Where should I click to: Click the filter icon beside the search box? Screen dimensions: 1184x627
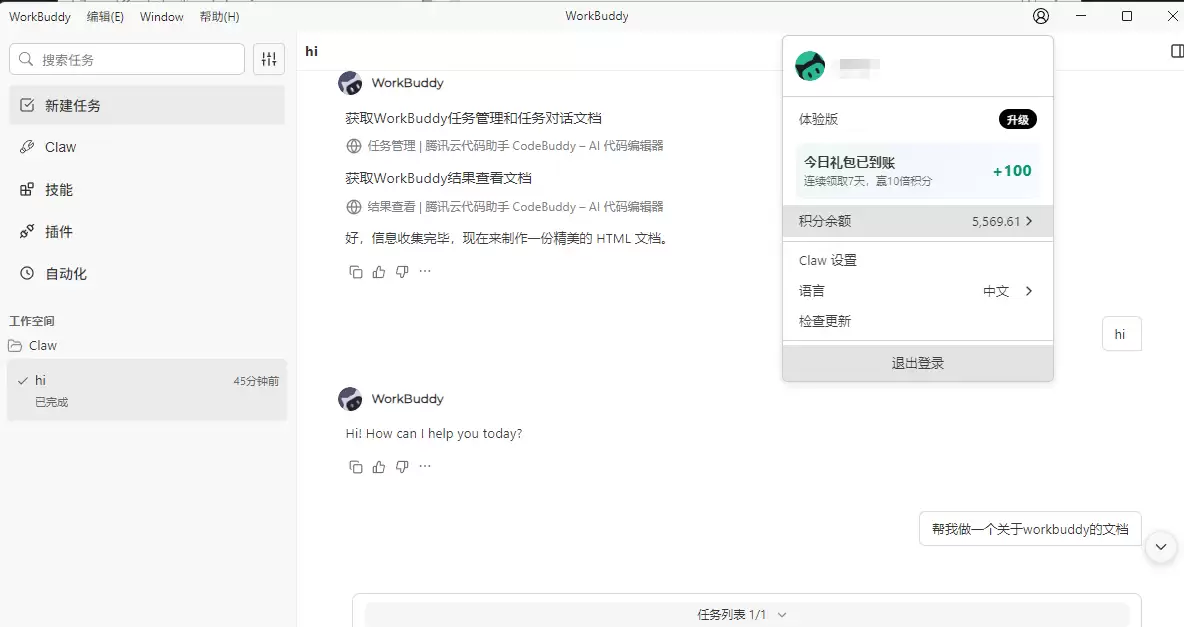pyautogui.click(x=268, y=59)
